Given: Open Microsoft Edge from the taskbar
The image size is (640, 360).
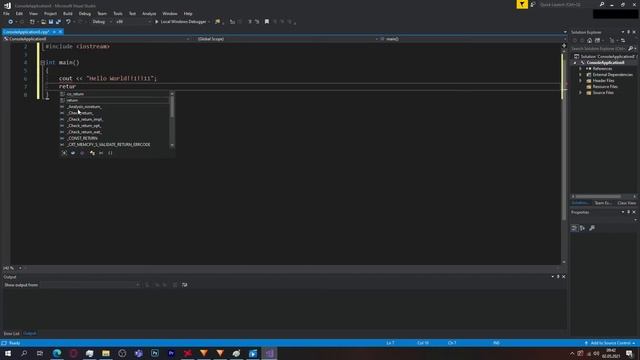Looking at the screenshot, I should coord(57,353).
